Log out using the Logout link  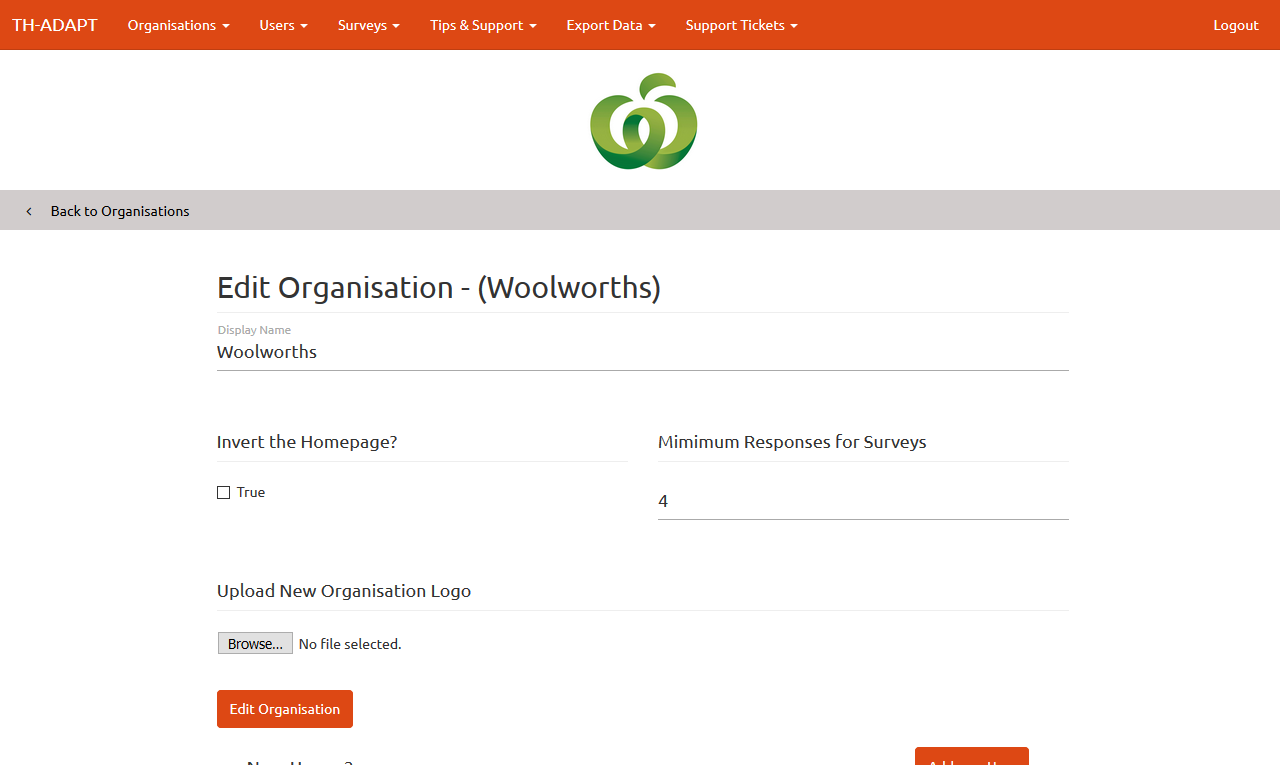coord(1236,25)
